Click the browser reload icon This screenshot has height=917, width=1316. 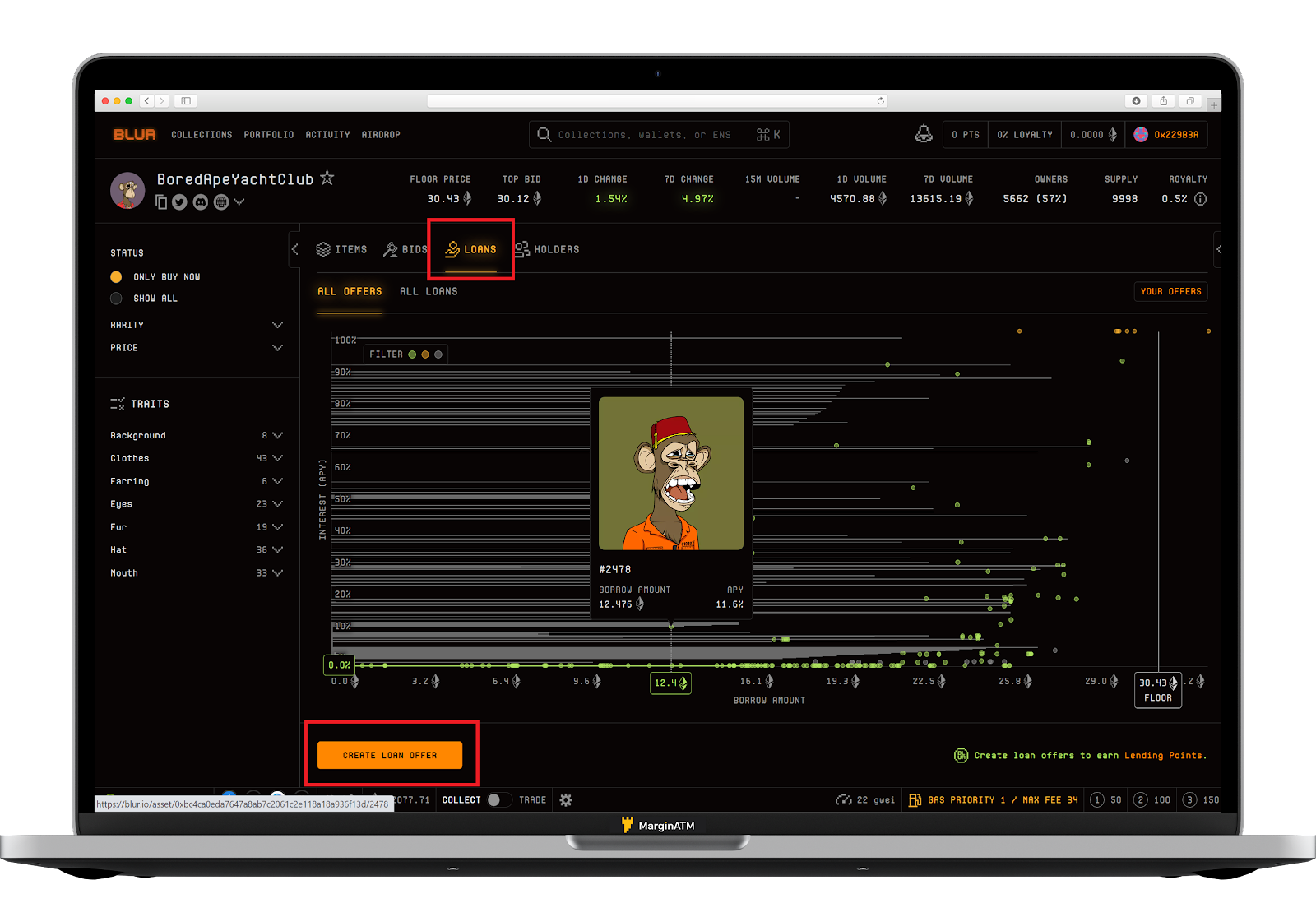coord(881,101)
